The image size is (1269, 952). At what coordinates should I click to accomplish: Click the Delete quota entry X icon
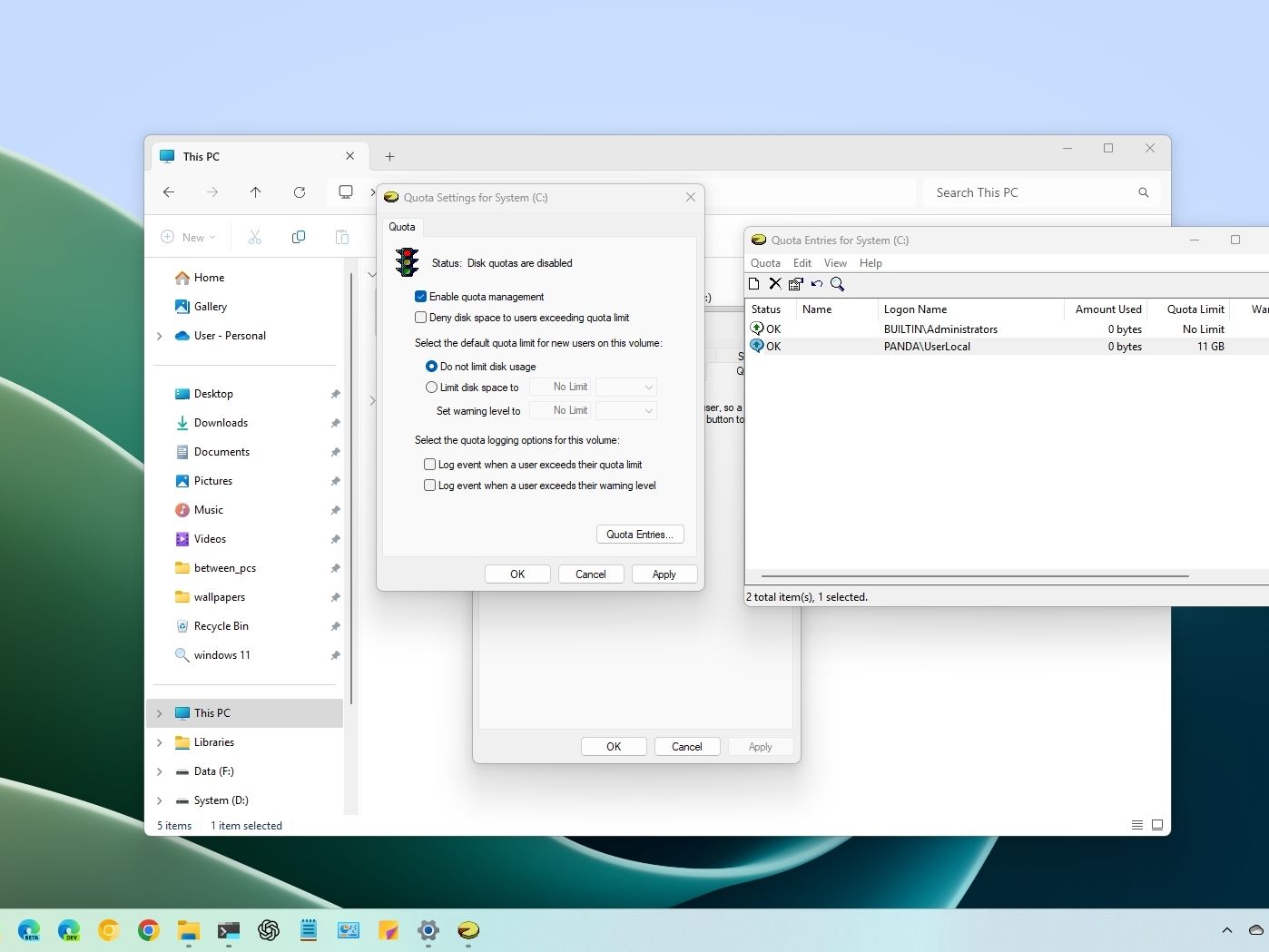775,284
